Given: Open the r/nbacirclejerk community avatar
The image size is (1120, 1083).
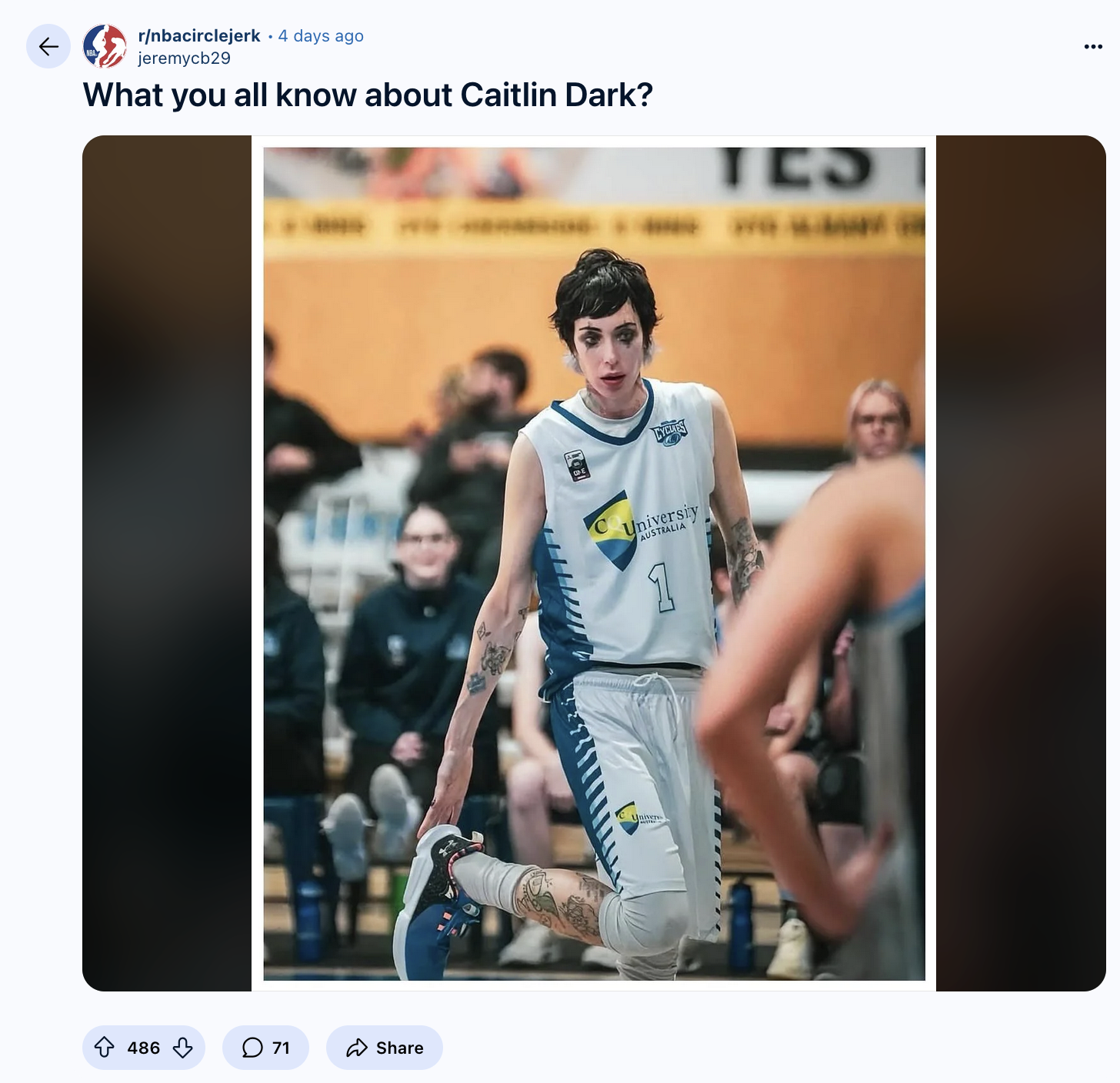Looking at the screenshot, I should point(105,46).
